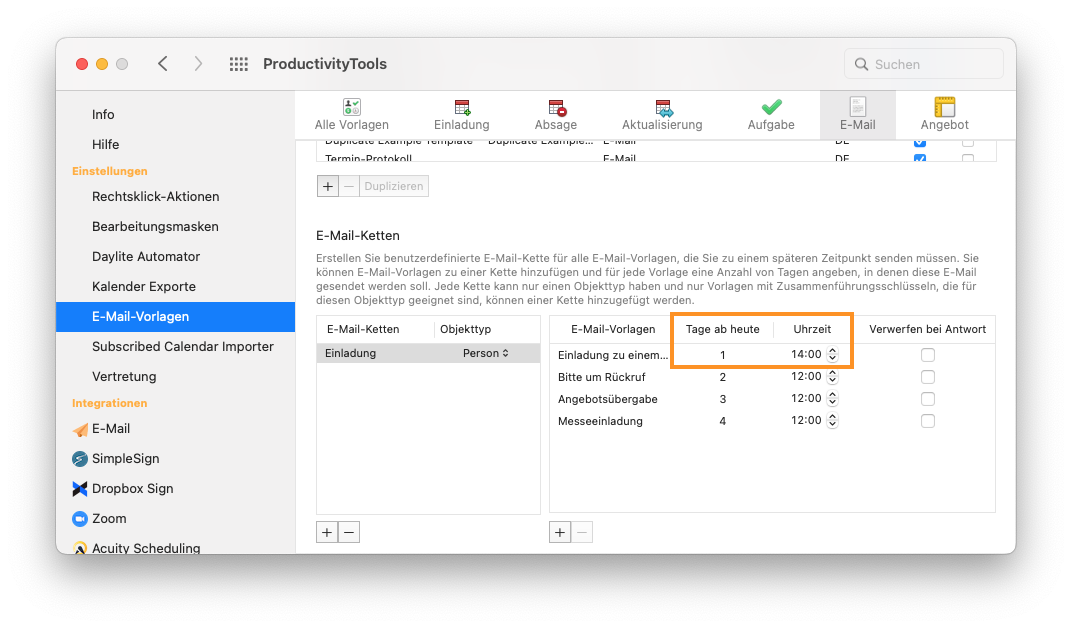This screenshot has width=1072, height=628.
Task: Edit Tage ab heute value 3
Action: (723, 399)
